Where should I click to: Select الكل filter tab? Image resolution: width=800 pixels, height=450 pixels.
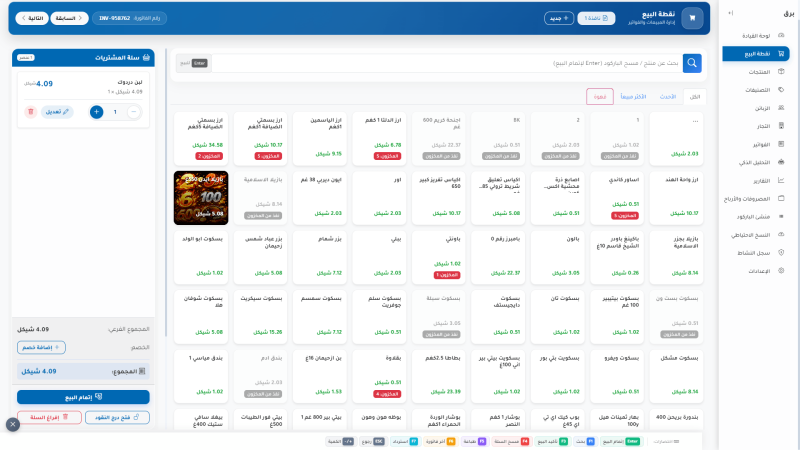point(695,97)
